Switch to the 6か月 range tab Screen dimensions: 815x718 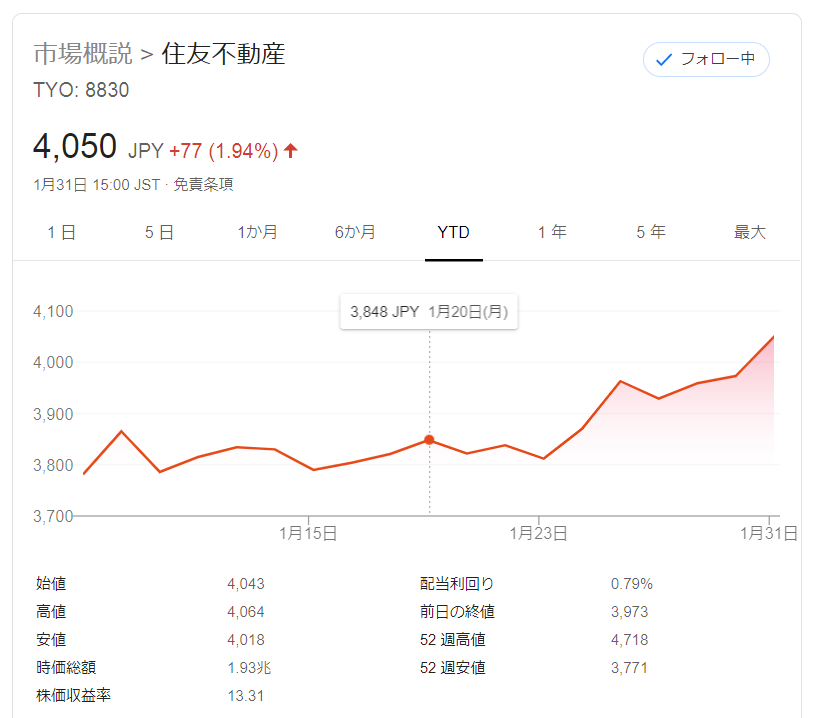[355, 232]
